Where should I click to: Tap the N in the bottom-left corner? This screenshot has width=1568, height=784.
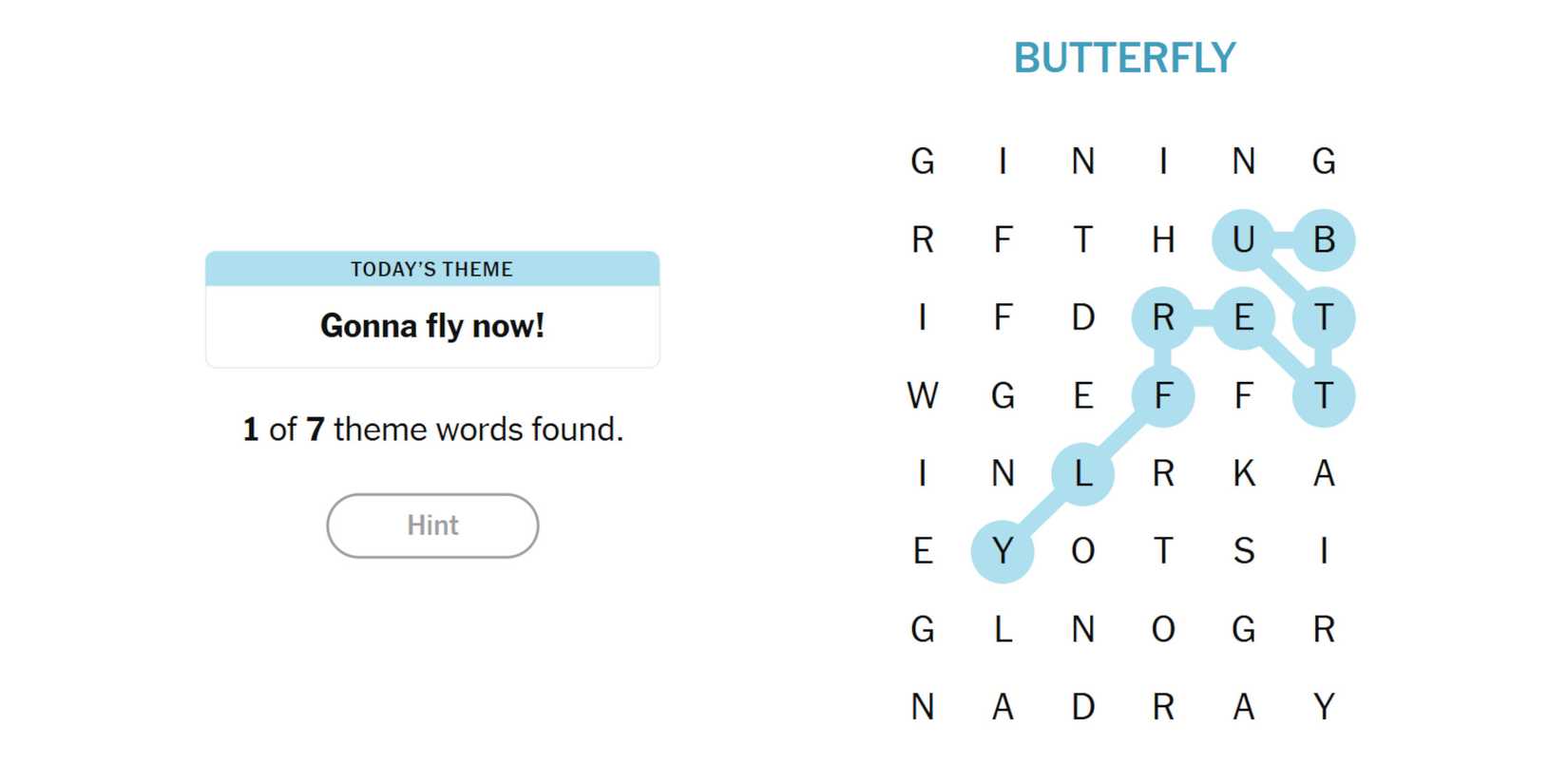pos(922,707)
